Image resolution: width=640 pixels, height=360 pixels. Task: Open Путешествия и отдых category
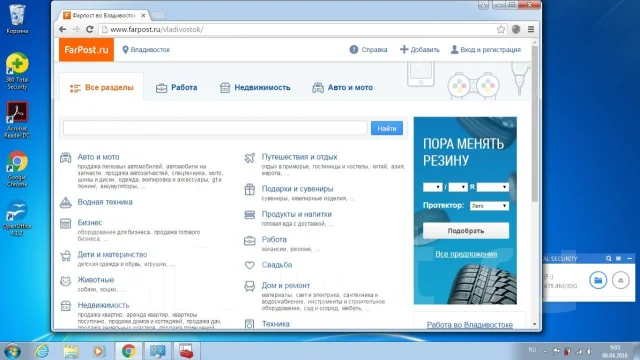tap(299, 157)
